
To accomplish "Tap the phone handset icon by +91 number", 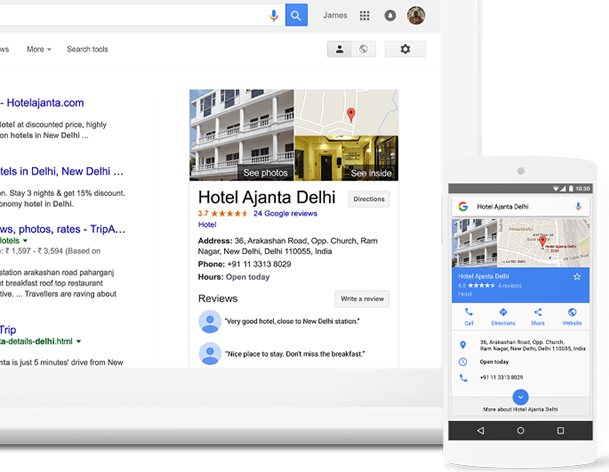I will click(463, 378).
